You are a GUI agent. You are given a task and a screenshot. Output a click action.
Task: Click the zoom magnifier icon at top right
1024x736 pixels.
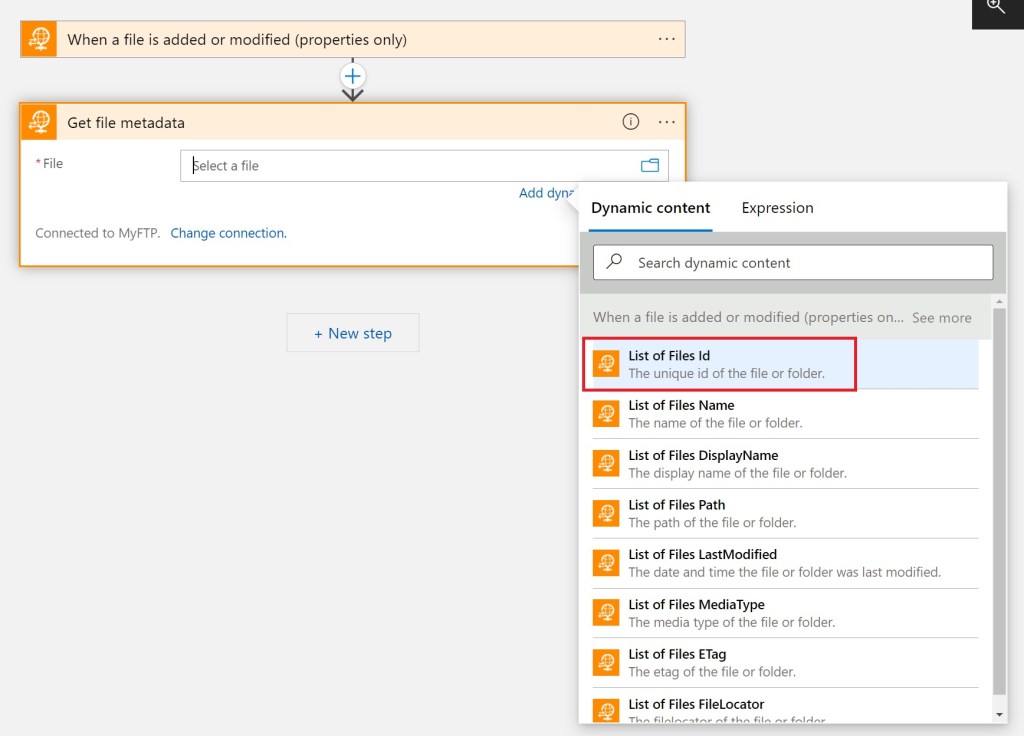pos(995,7)
